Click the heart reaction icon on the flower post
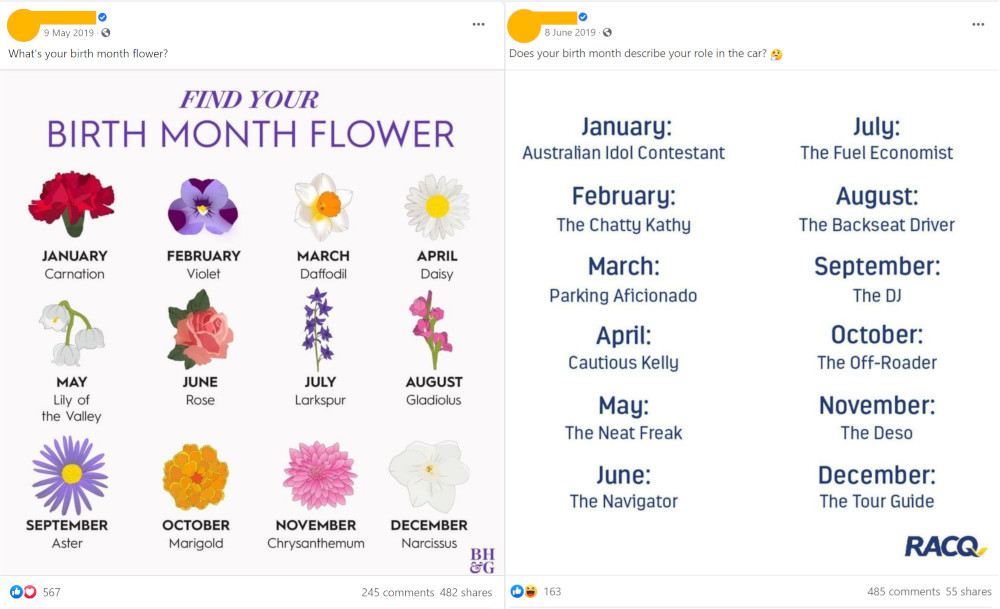Image resolution: width=1000 pixels, height=609 pixels. pyautogui.click(x=29, y=592)
